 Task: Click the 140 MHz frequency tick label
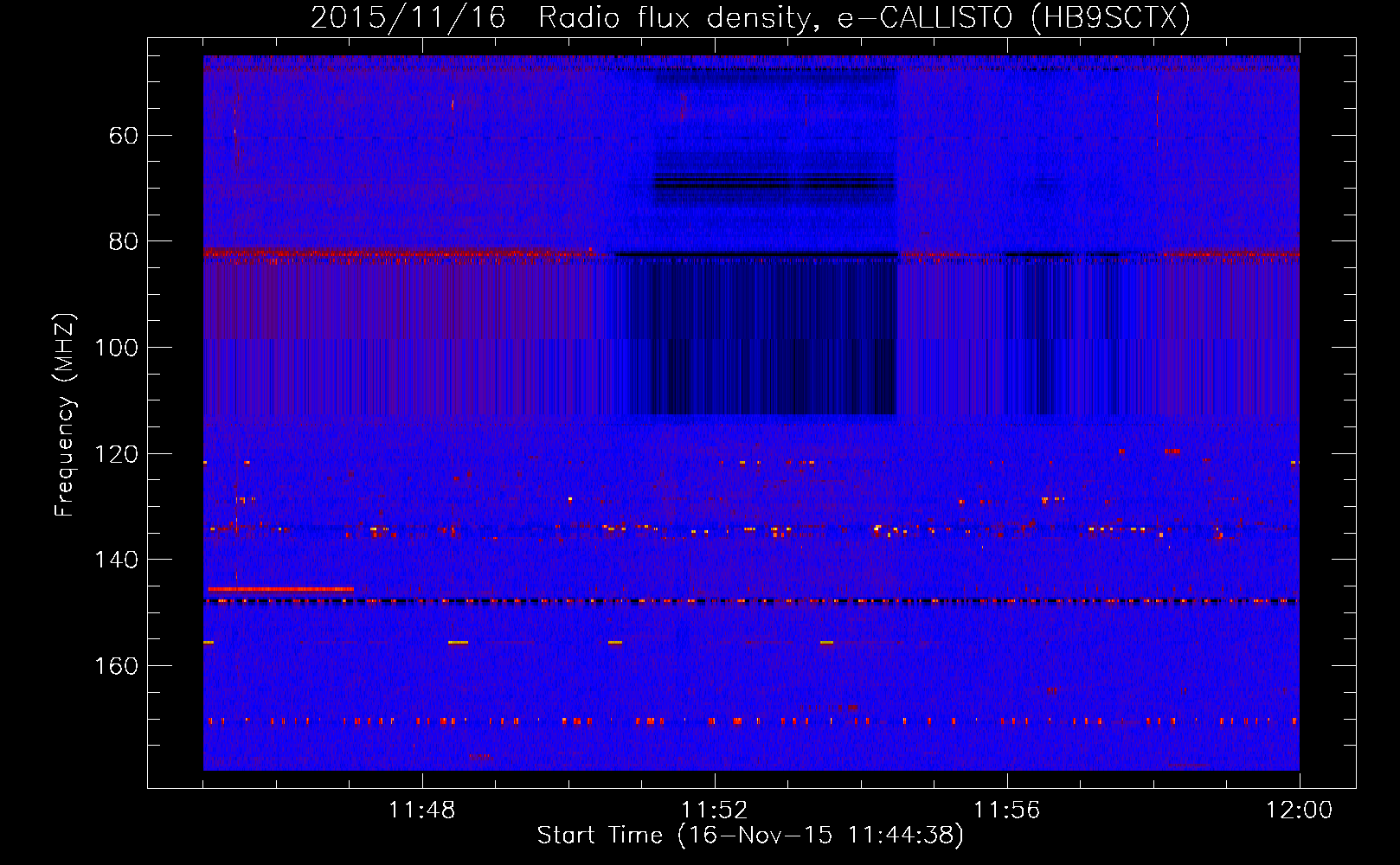pyautogui.click(x=116, y=560)
